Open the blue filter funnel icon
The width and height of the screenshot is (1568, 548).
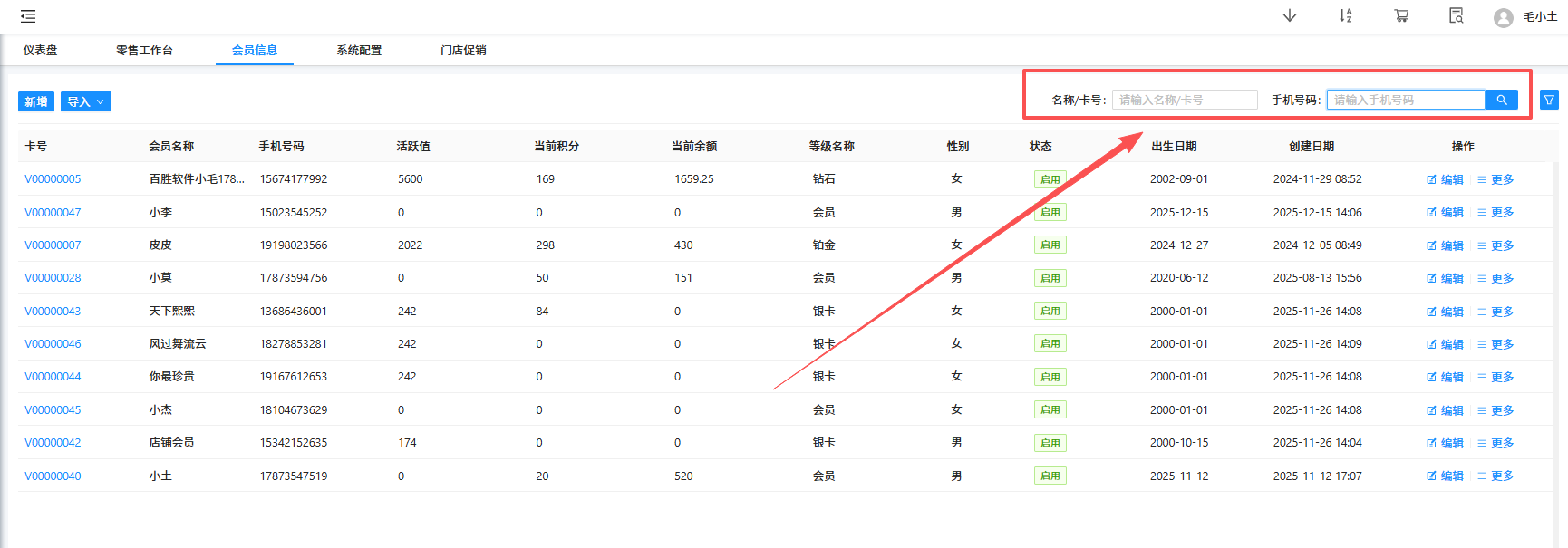pos(1549,100)
